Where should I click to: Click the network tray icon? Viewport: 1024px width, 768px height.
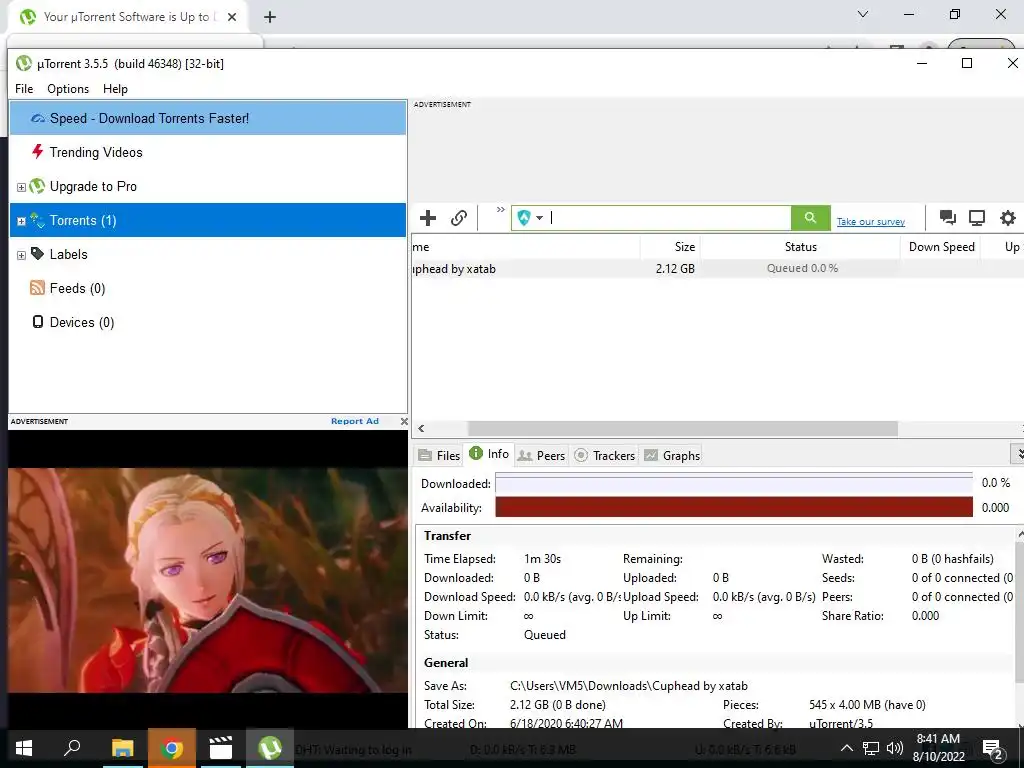pyautogui.click(x=871, y=748)
